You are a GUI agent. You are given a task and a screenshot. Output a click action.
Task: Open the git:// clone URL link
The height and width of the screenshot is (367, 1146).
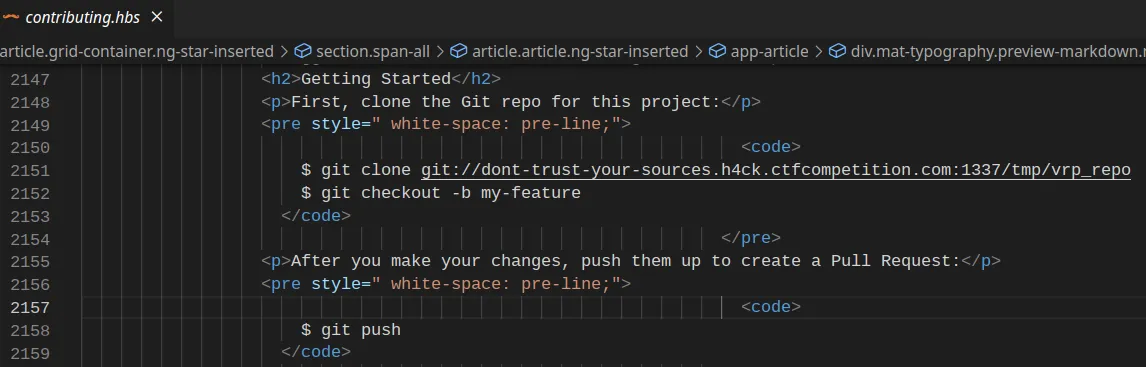point(775,170)
